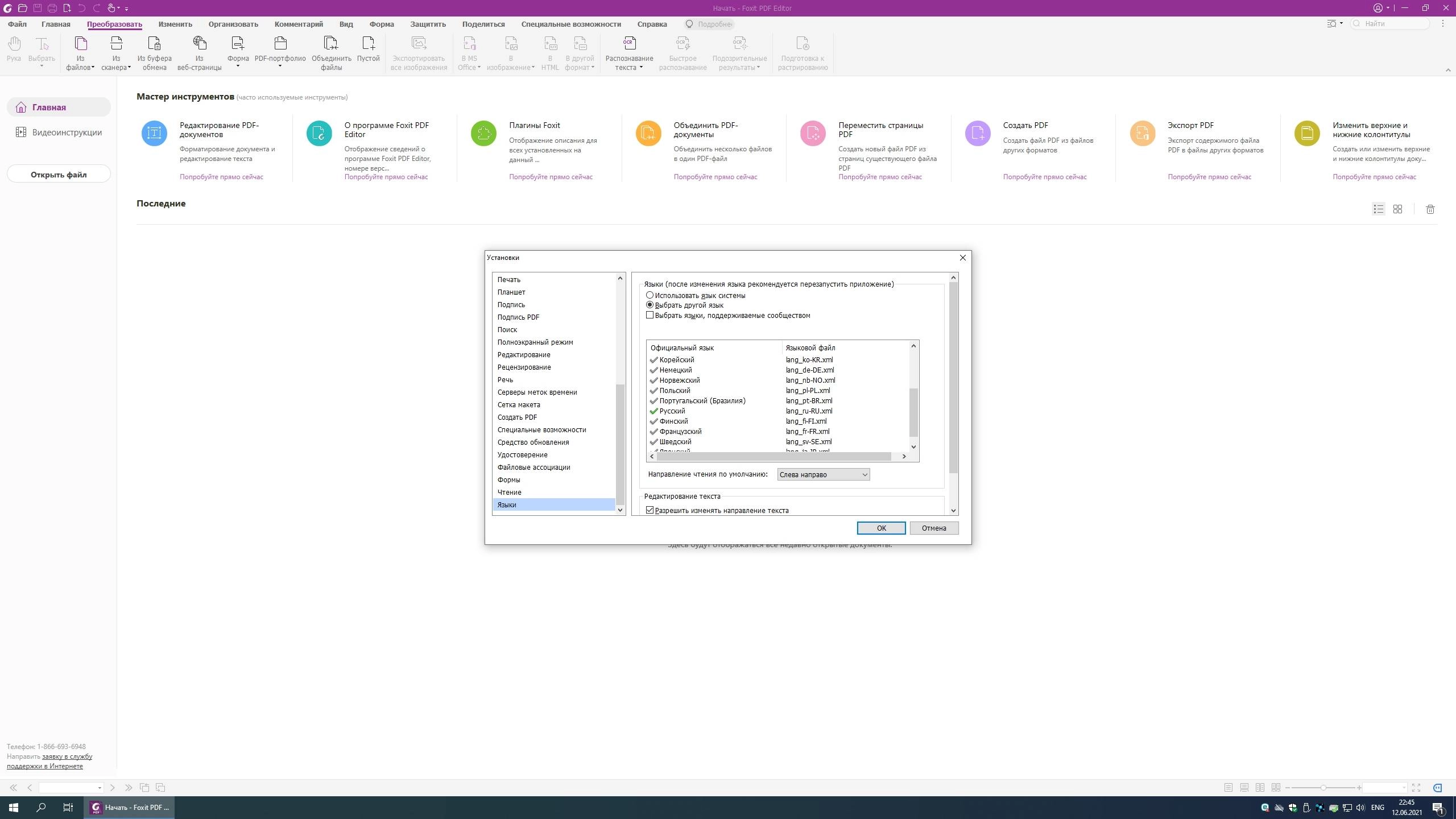Switch to the Изменить ribbon tab
Viewport: 1456px width, 819px height.
pos(175,24)
